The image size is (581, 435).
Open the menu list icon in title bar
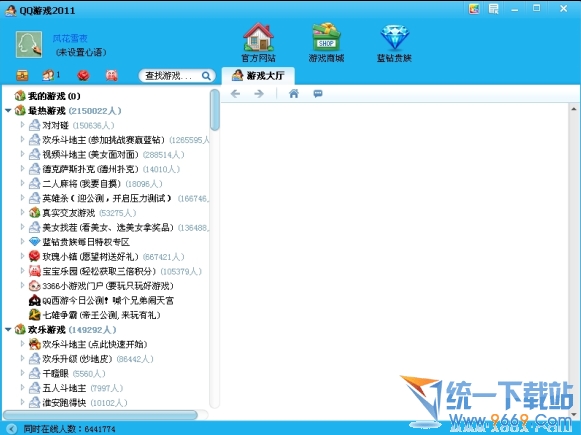pos(494,9)
